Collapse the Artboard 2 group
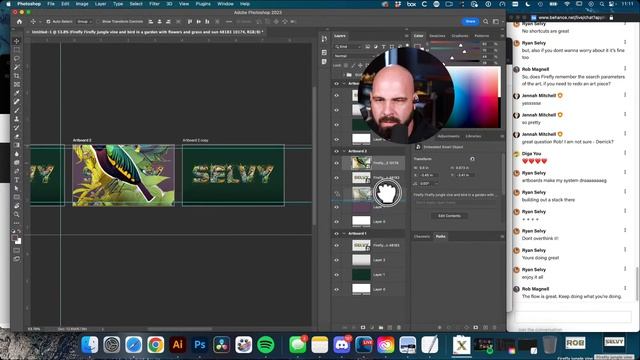This screenshot has width=640, height=360. [344, 151]
